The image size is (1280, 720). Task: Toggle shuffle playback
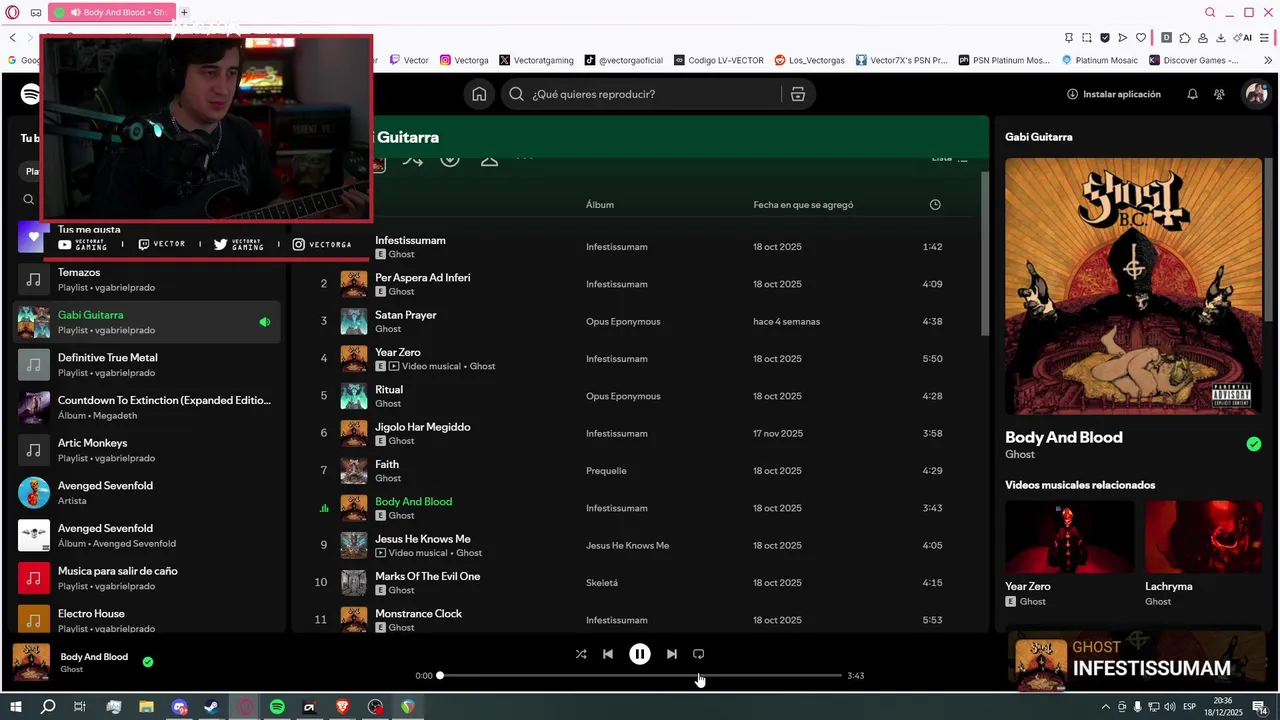pos(581,654)
